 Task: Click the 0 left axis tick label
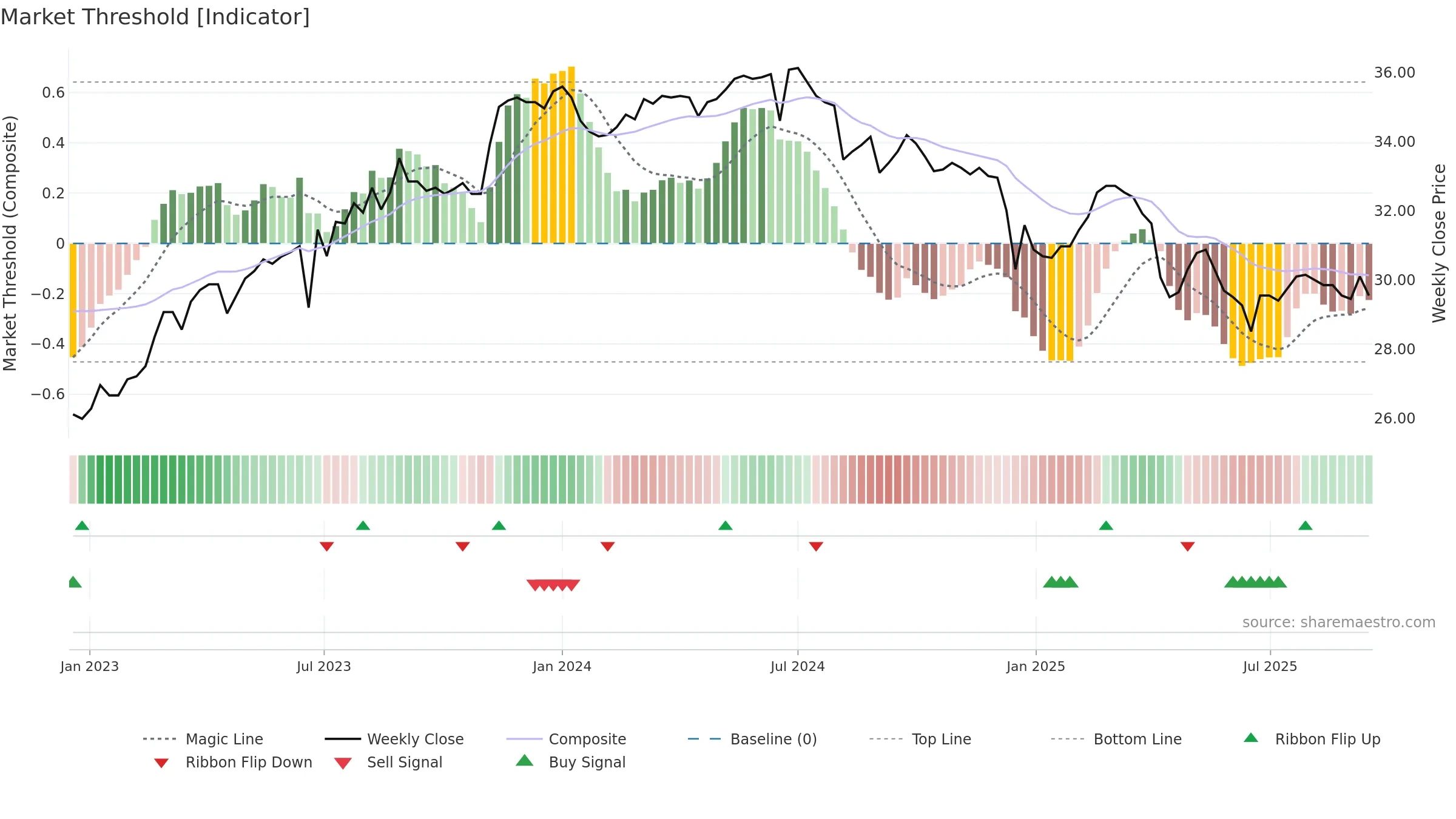[60, 244]
